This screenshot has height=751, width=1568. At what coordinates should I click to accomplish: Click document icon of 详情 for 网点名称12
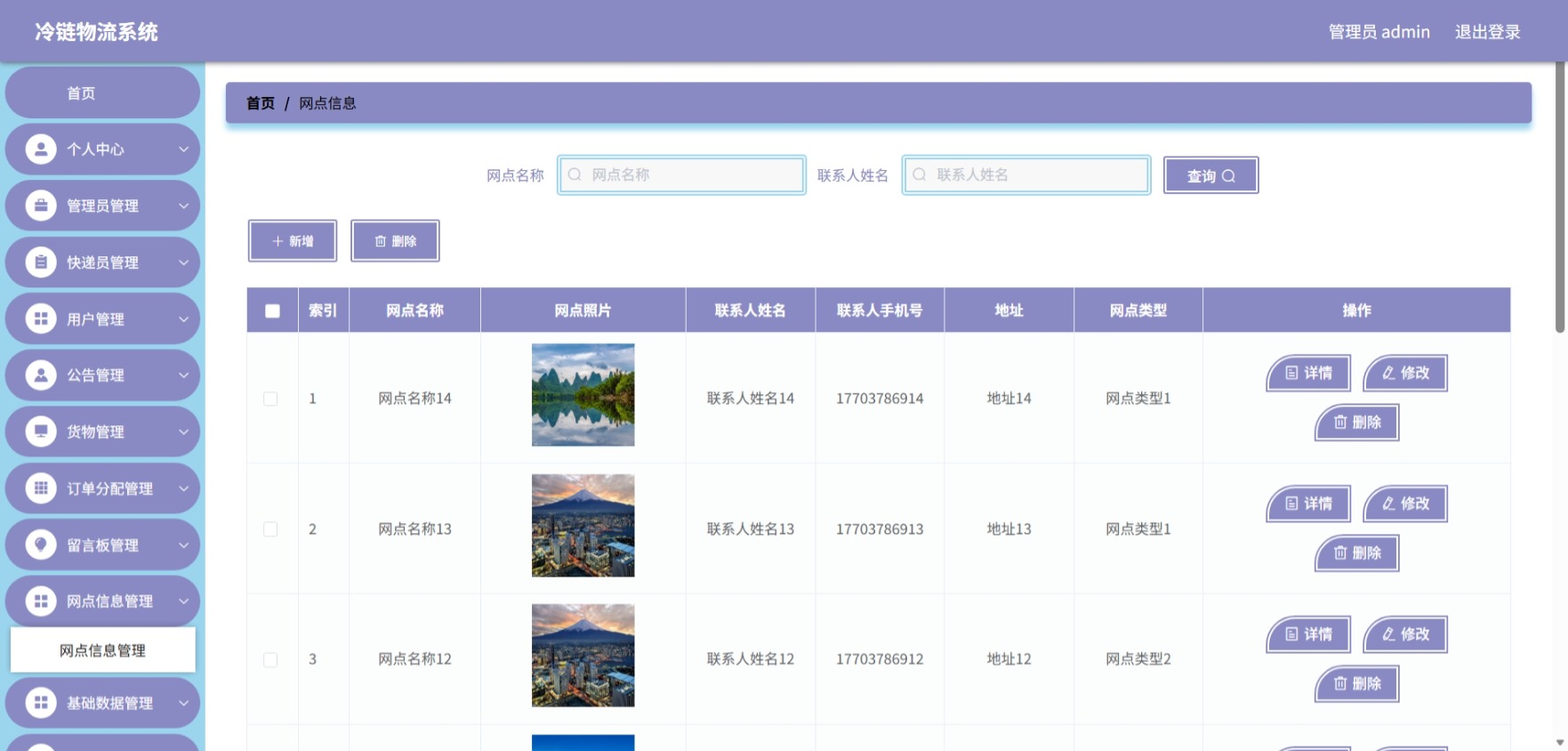click(x=1291, y=634)
